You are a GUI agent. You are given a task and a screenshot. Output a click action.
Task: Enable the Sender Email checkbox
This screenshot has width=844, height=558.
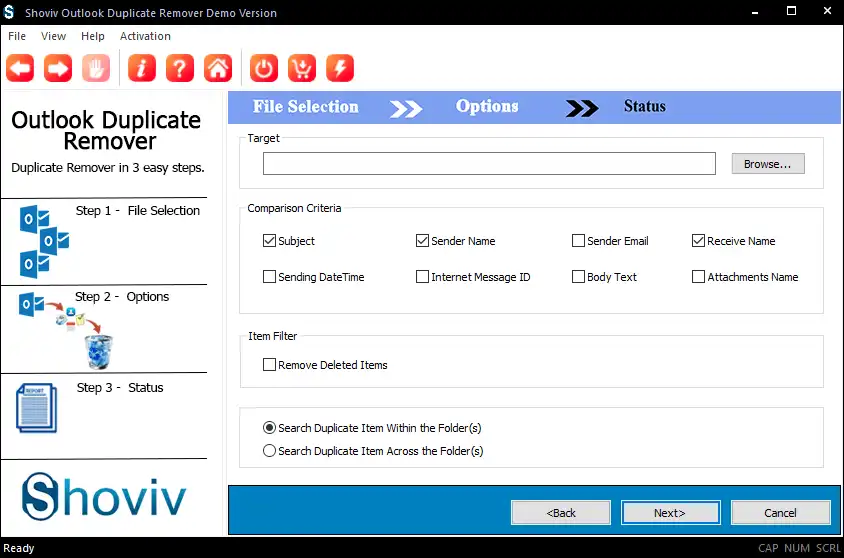[x=578, y=241]
